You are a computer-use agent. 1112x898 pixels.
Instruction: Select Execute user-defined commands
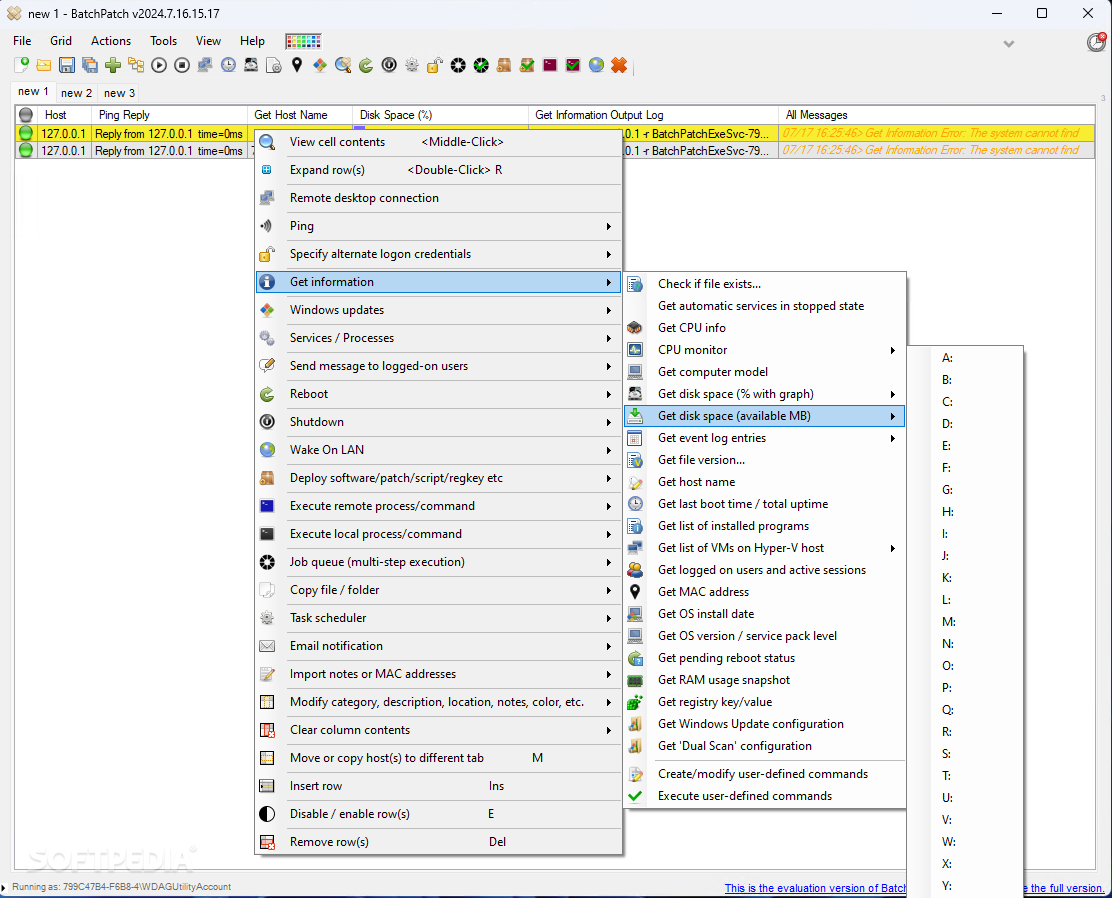764,796
